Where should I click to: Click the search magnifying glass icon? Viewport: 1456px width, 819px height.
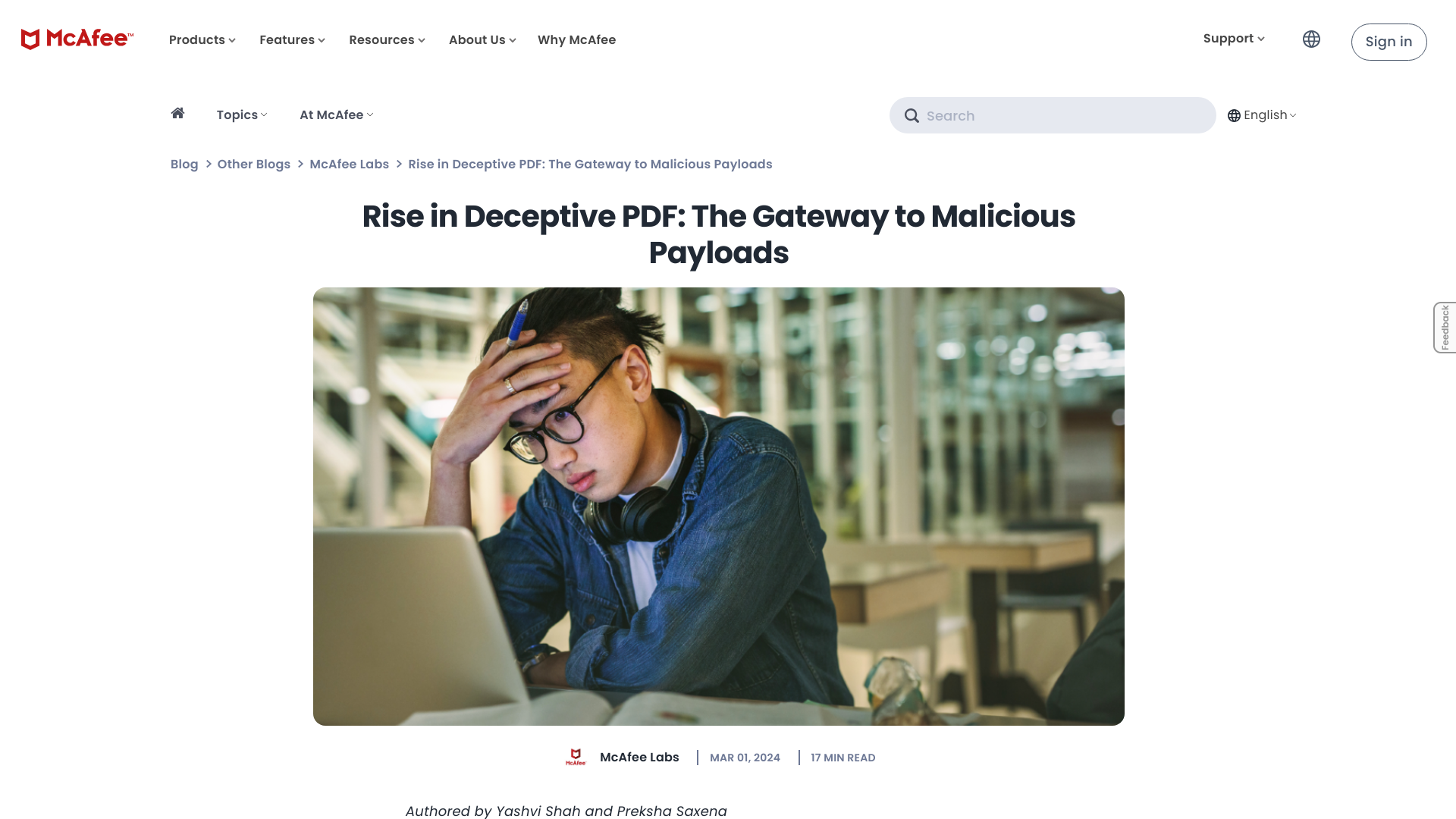tap(911, 115)
